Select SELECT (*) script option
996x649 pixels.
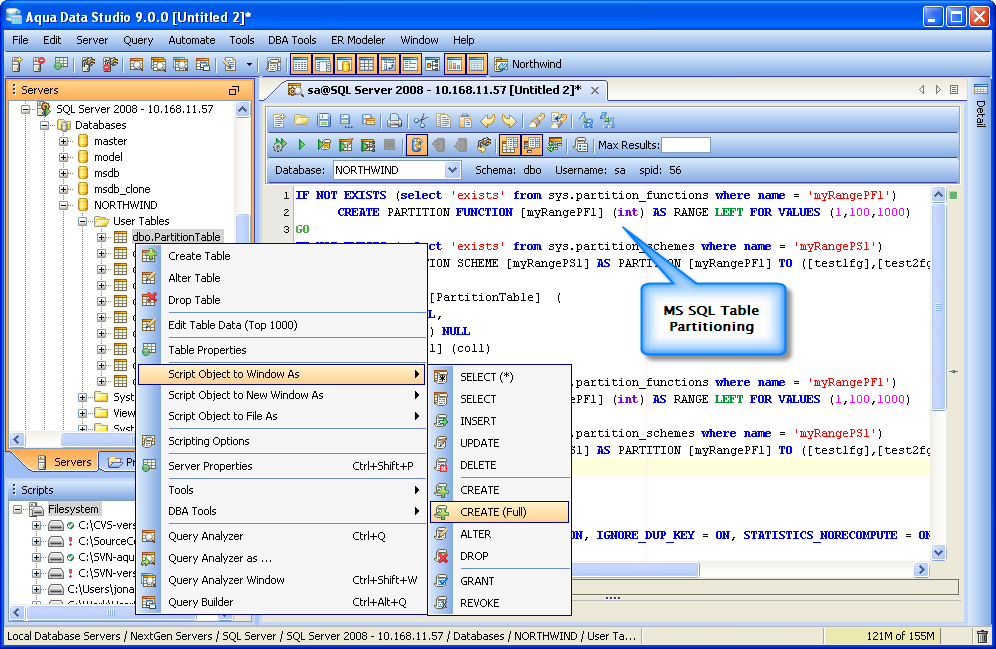tap(499, 377)
